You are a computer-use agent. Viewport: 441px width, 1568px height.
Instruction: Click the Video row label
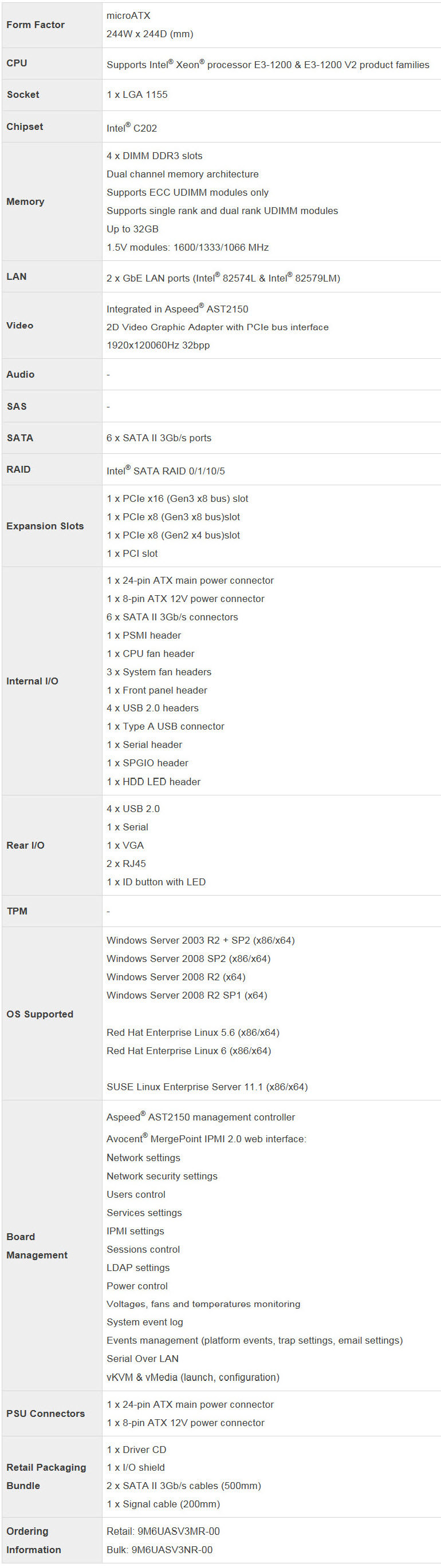tap(19, 326)
